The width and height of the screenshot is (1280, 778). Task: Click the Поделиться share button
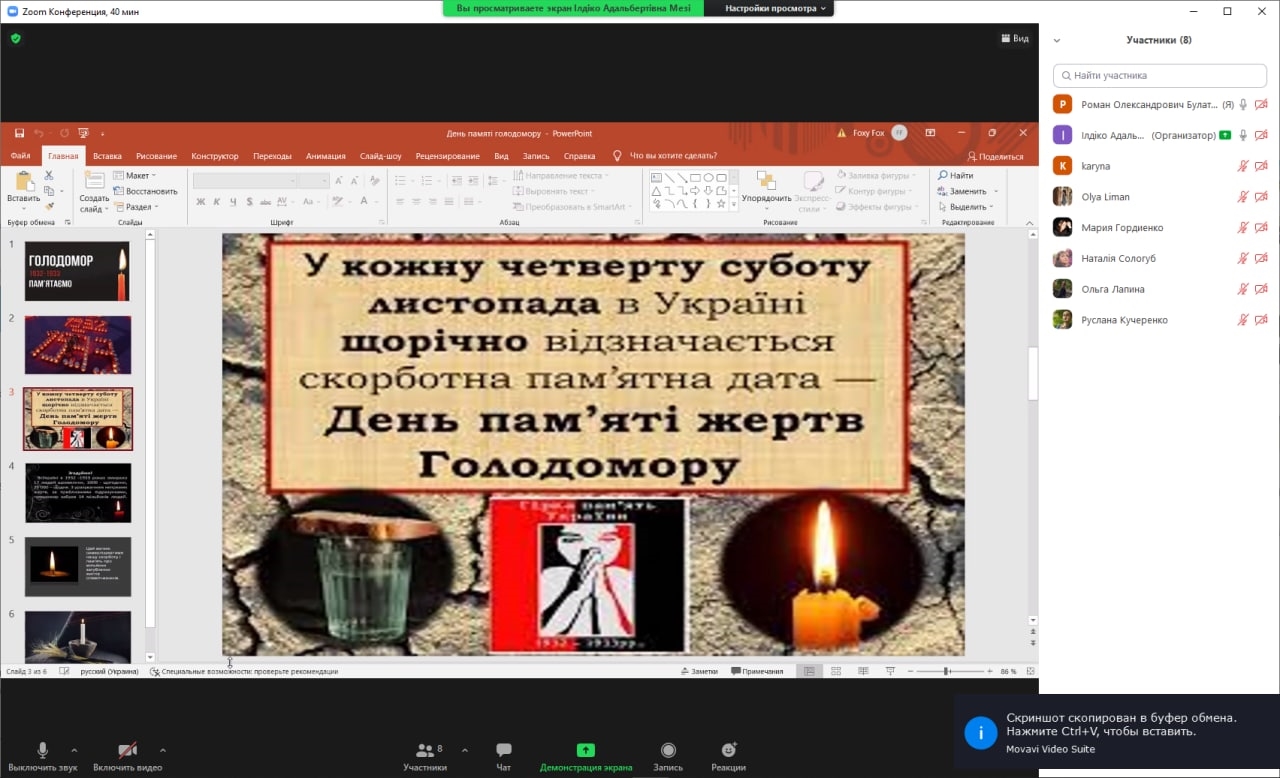point(995,156)
